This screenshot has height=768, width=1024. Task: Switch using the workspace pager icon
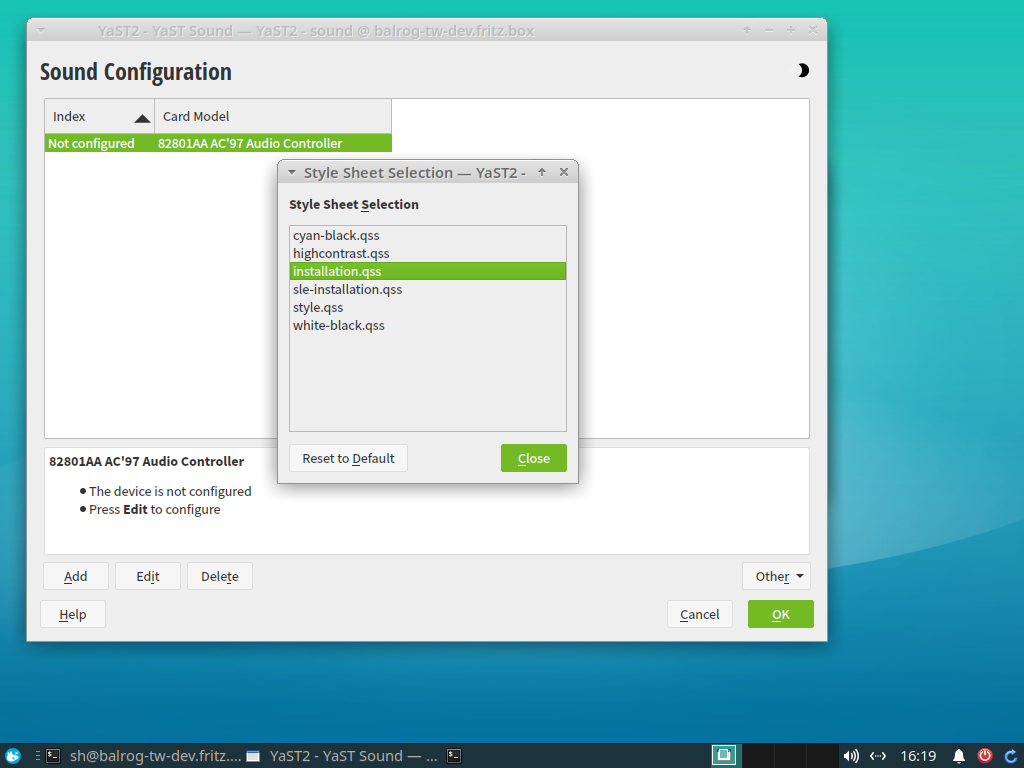click(724, 755)
